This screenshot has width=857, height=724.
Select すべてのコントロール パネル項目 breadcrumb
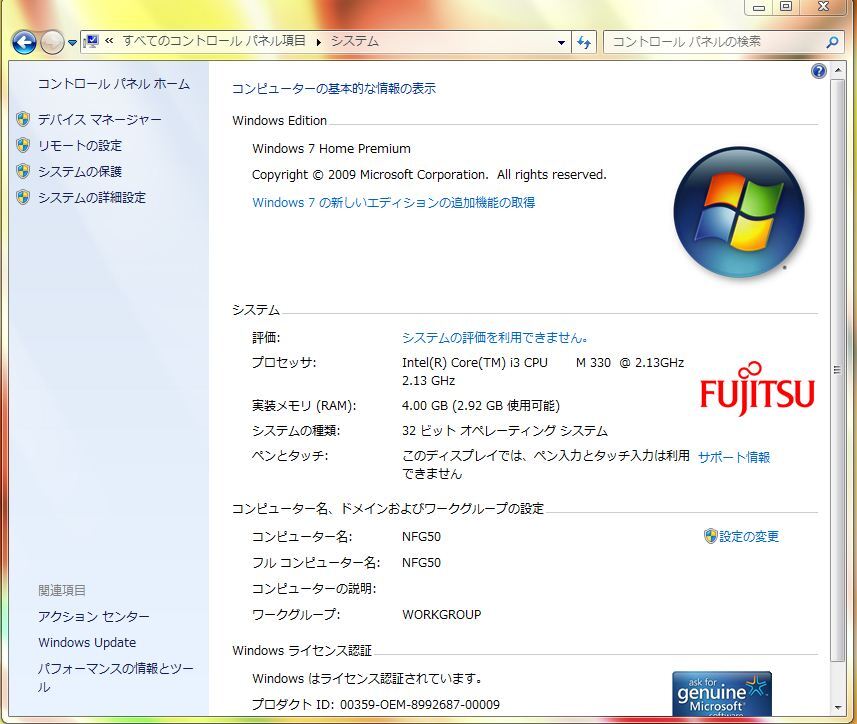[x=214, y=41]
